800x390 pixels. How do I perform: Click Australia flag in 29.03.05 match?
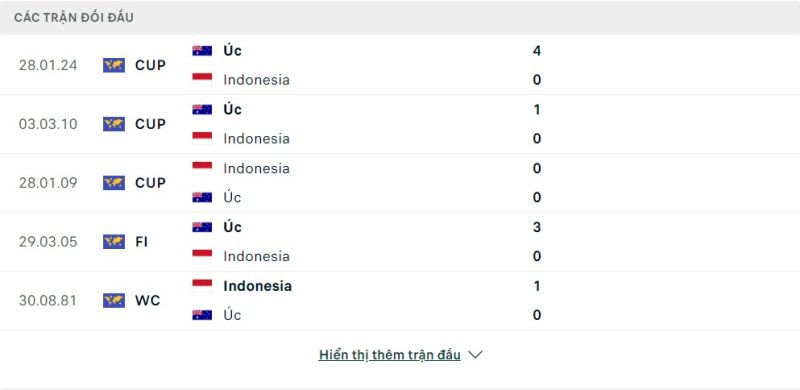click(202, 227)
